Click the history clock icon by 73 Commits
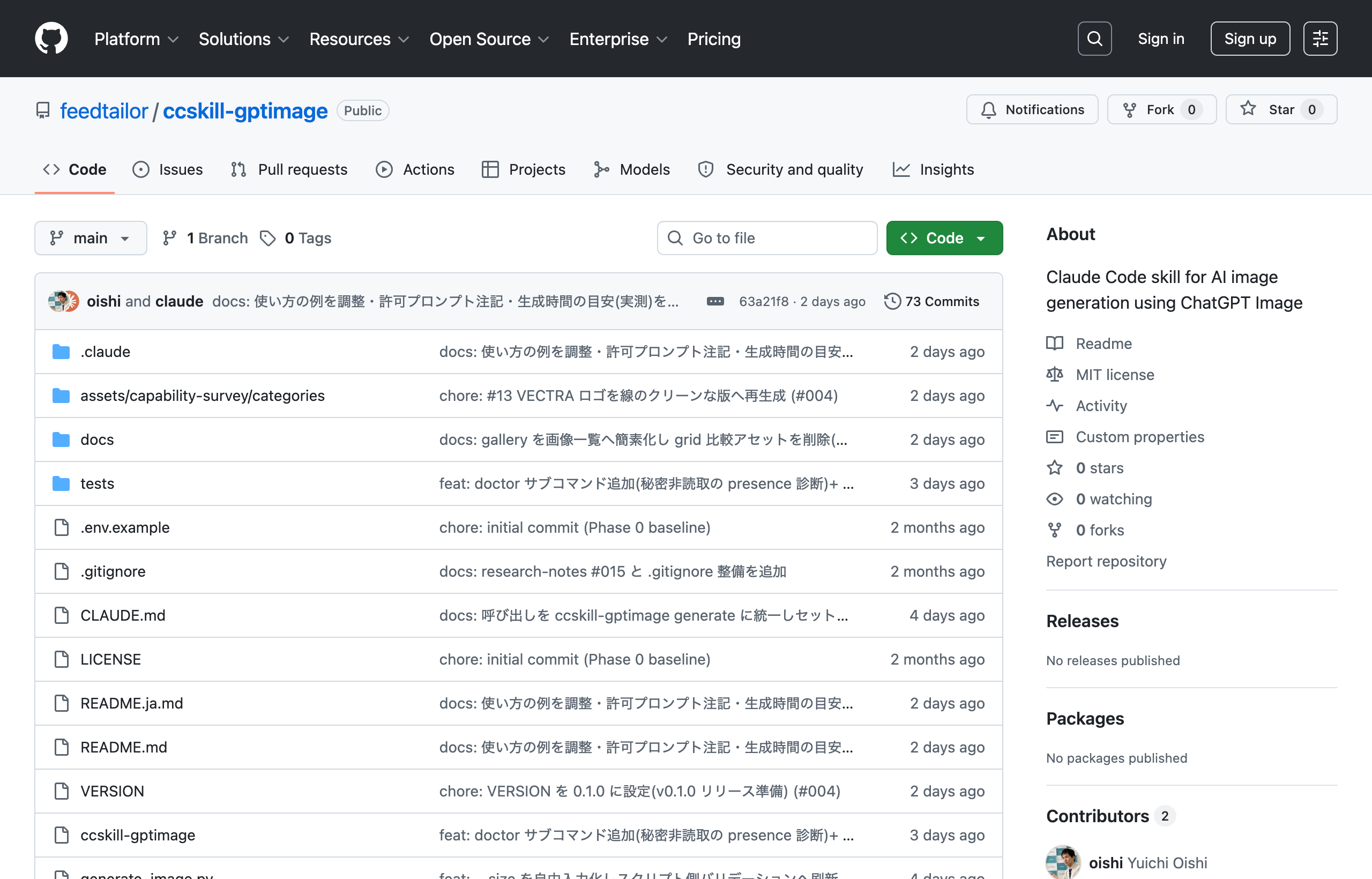This screenshot has height=879, width=1372. [x=892, y=301]
